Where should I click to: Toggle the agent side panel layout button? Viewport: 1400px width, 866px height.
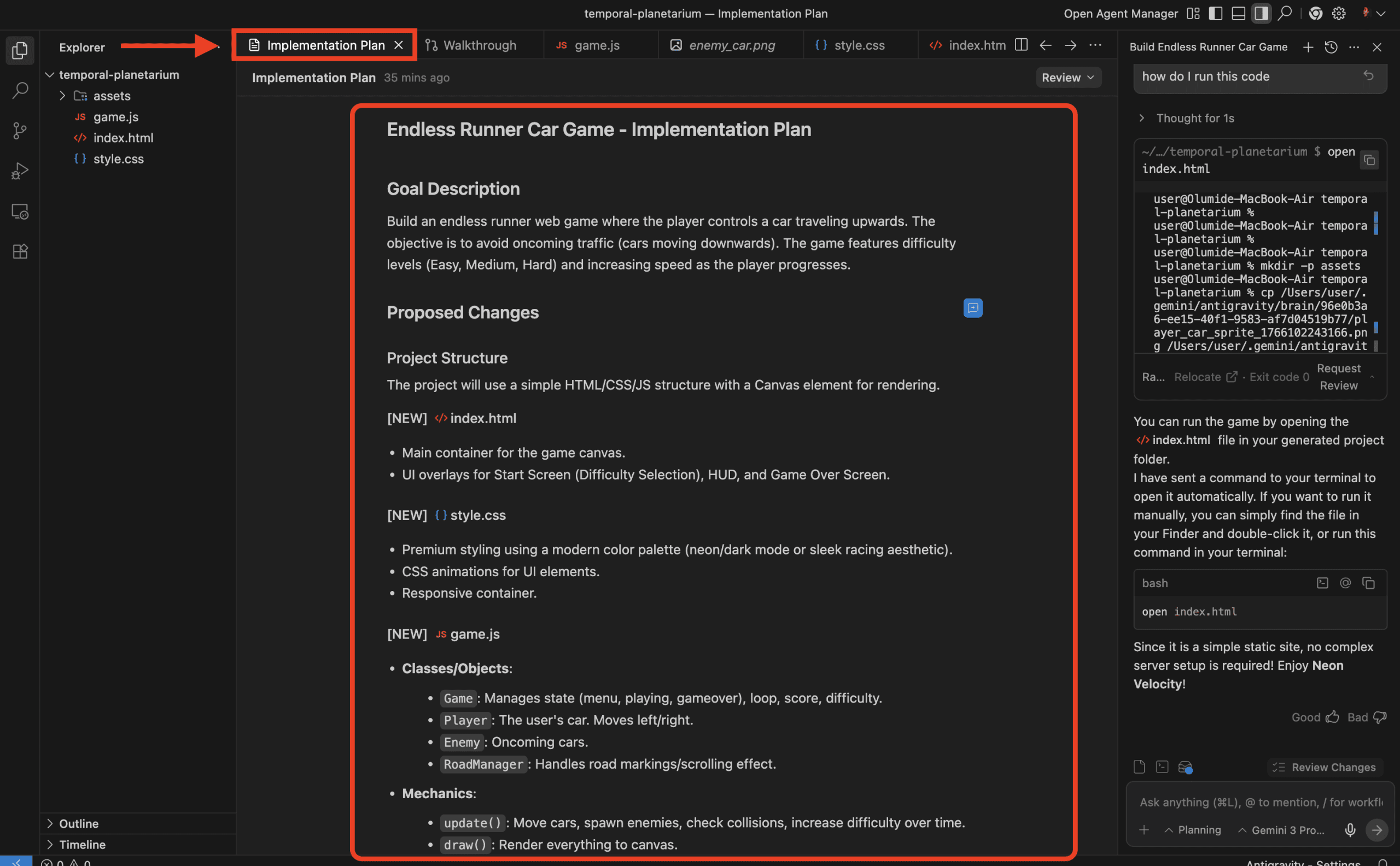(x=1261, y=13)
